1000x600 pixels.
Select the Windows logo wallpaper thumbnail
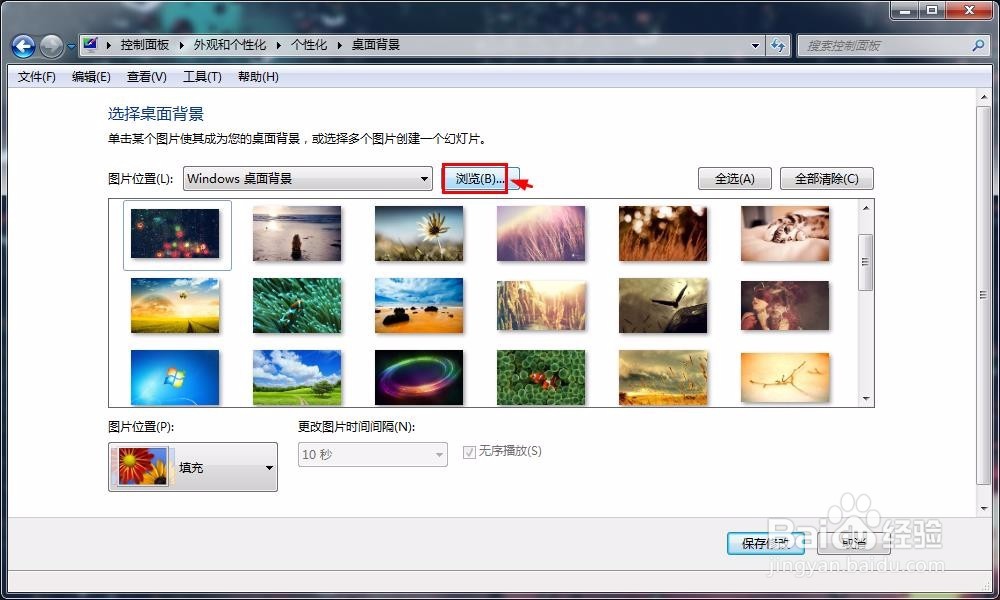175,377
